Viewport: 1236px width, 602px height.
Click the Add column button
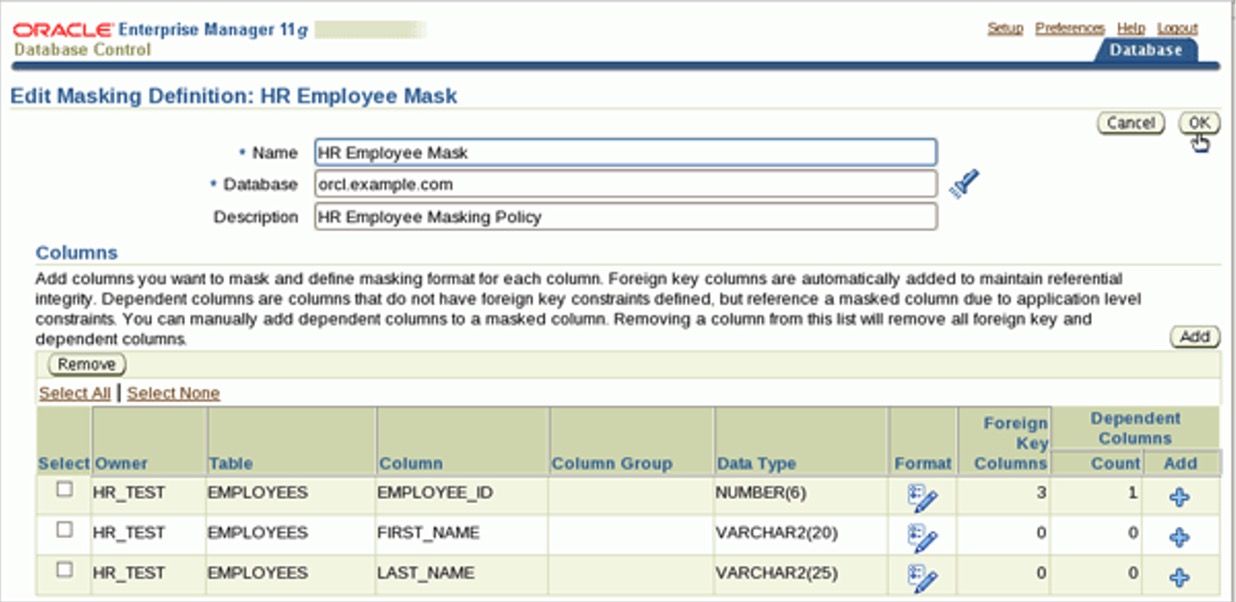(1195, 337)
